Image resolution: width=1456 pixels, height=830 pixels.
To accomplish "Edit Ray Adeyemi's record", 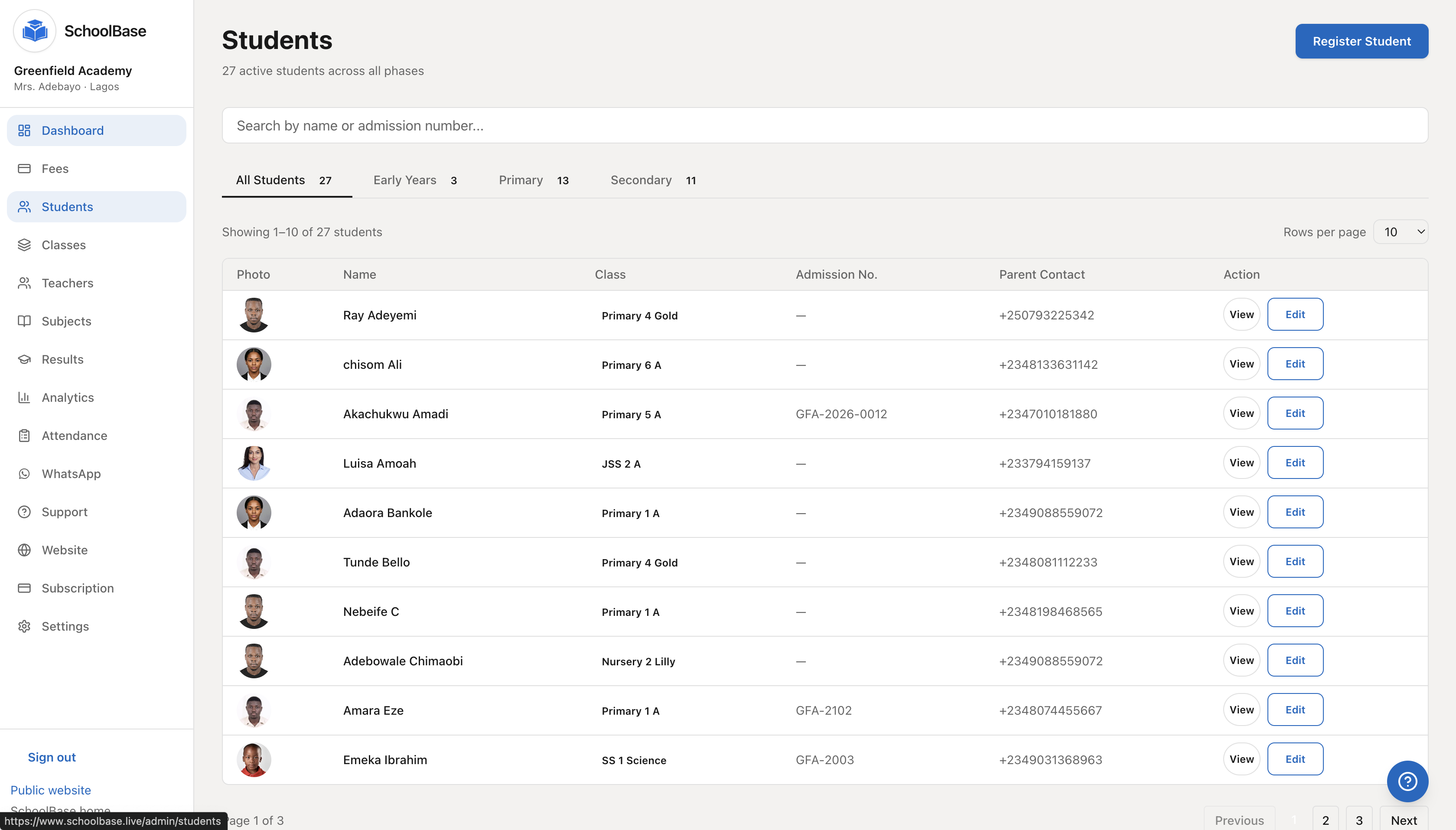I will [1295, 315].
